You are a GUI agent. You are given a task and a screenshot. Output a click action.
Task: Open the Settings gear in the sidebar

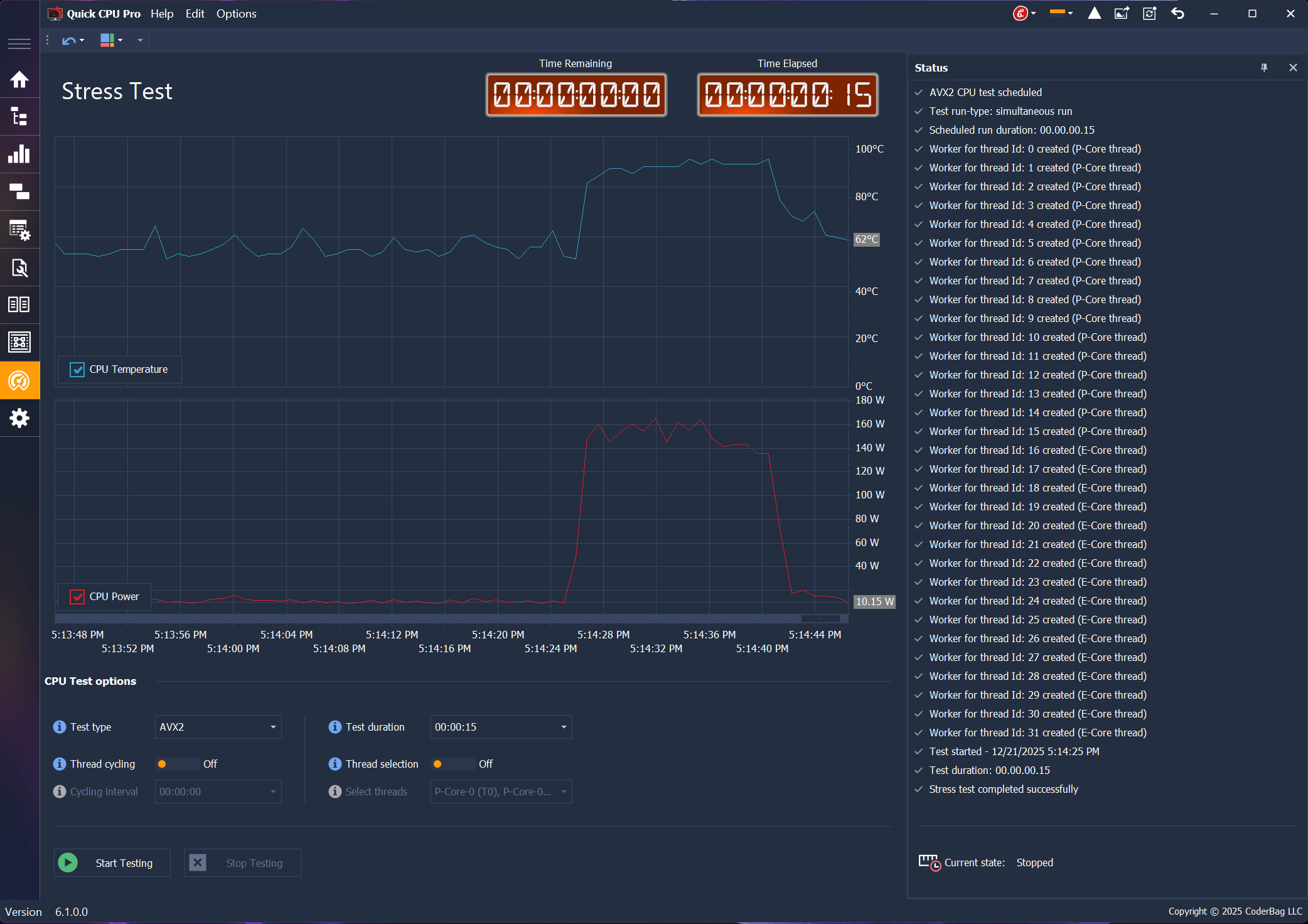pyautogui.click(x=19, y=419)
